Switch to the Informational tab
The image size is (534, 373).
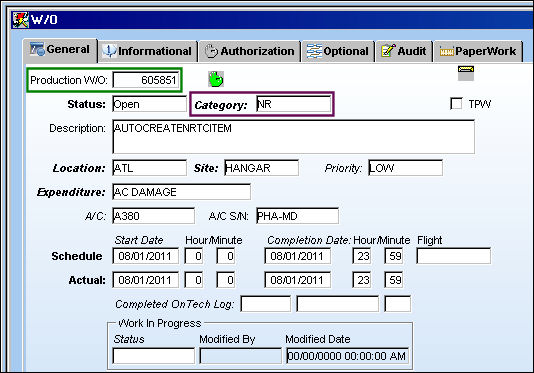[148, 51]
